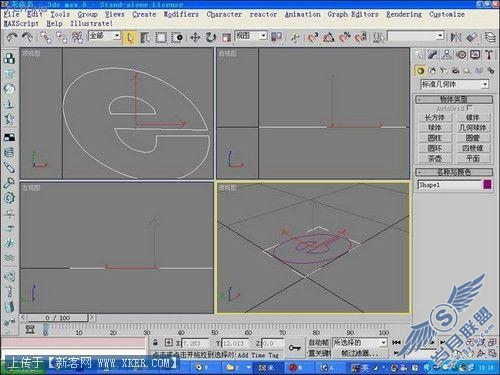Open the Modifiers menu
This screenshot has width=500, height=375.
click(x=181, y=14)
